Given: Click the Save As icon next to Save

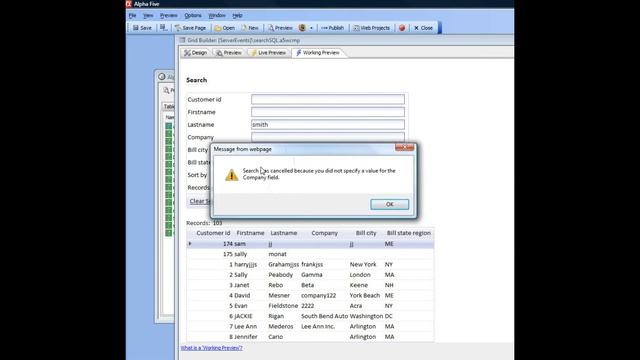Looking at the screenshot, I should pyautogui.click(x=163, y=28).
